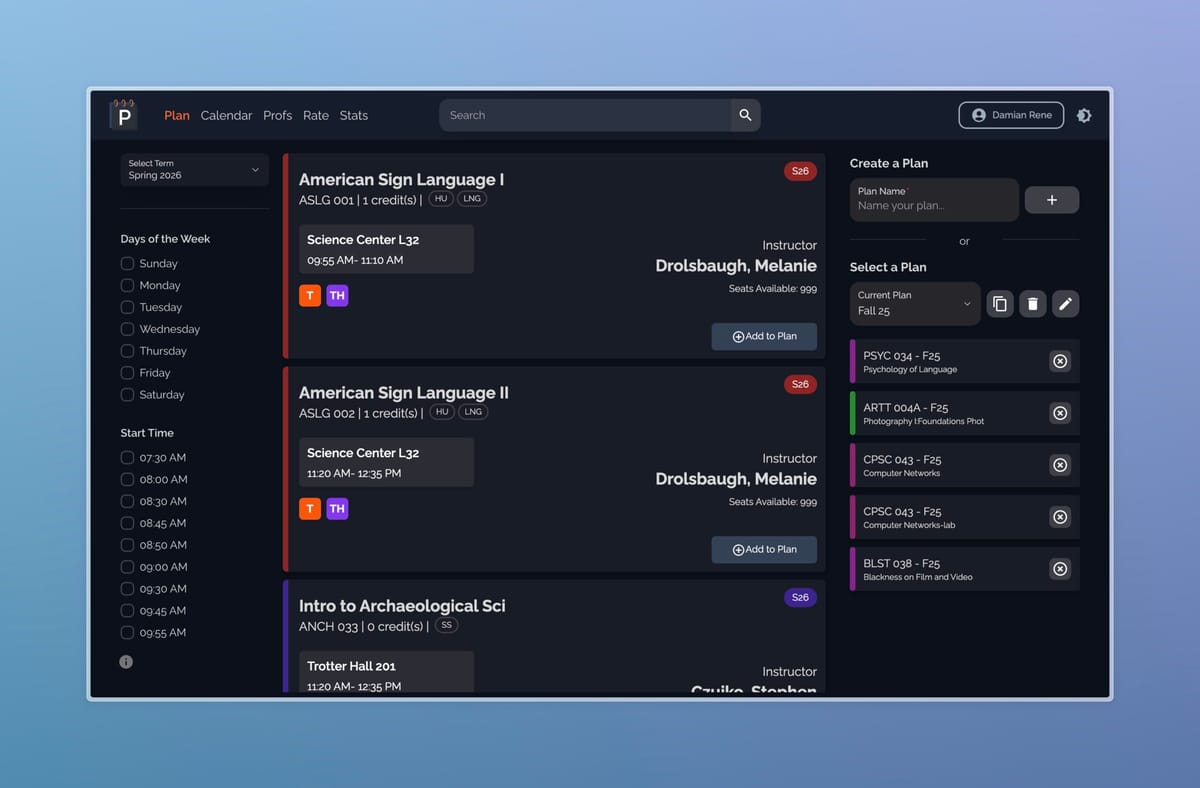Check the Monday day filter
1200x788 pixels.
pos(127,285)
